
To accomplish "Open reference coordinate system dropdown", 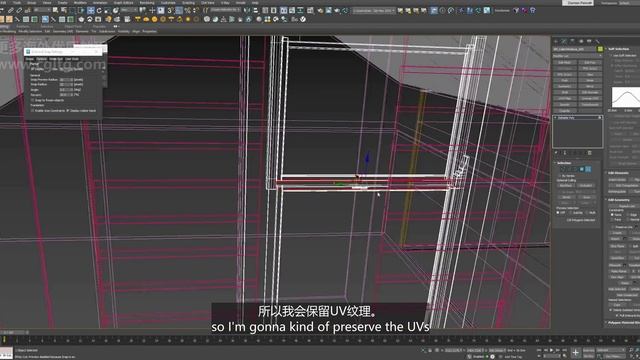I will [x=129, y=10].
